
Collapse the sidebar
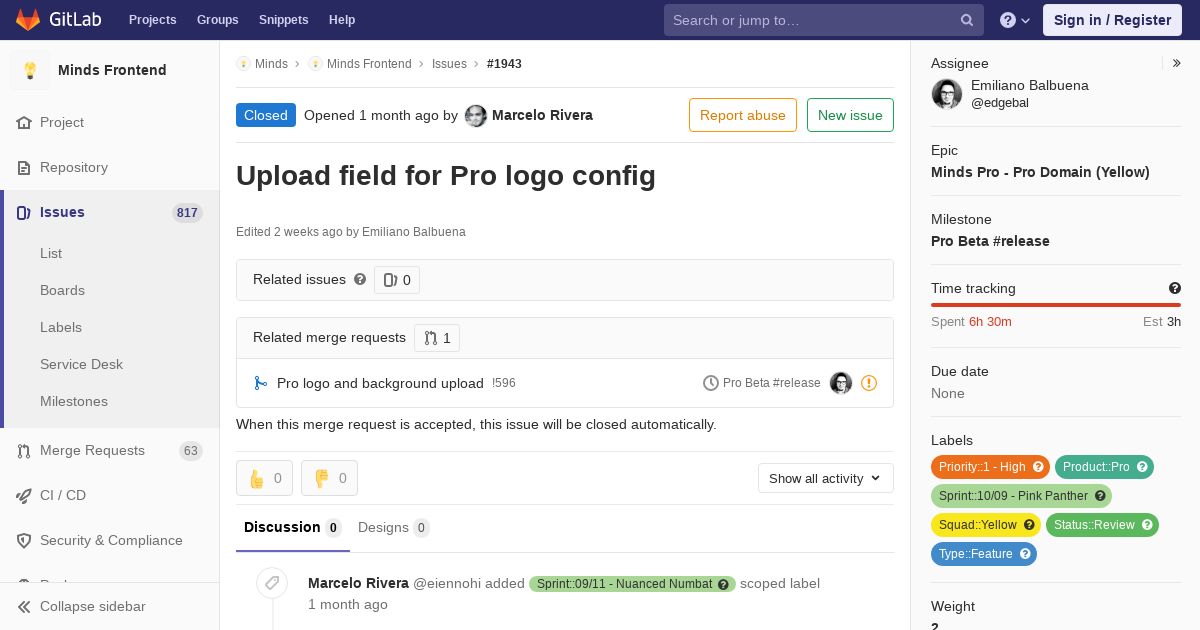(x=110, y=606)
